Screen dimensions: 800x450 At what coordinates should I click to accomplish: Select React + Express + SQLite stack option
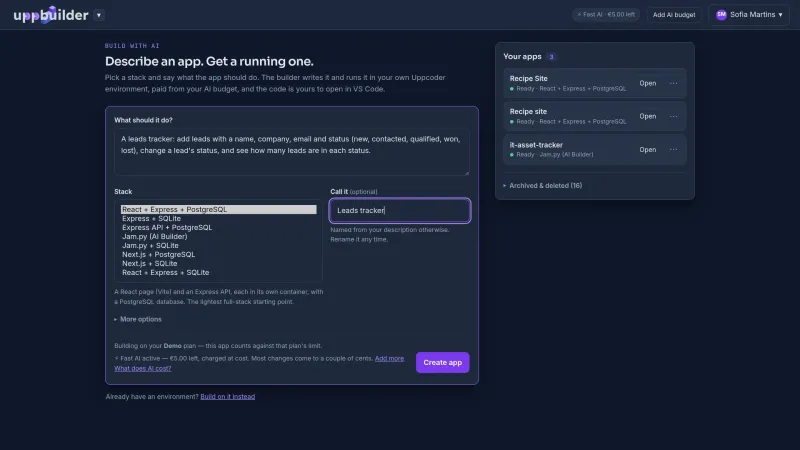click(218, 272)
